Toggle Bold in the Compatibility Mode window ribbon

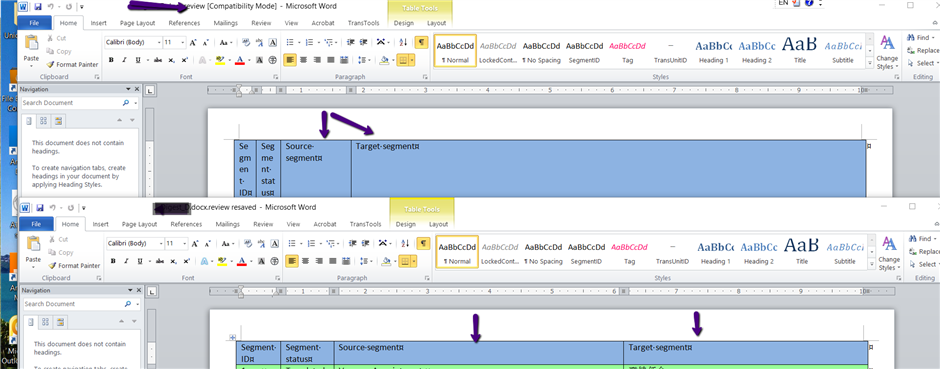click(112, 60)
